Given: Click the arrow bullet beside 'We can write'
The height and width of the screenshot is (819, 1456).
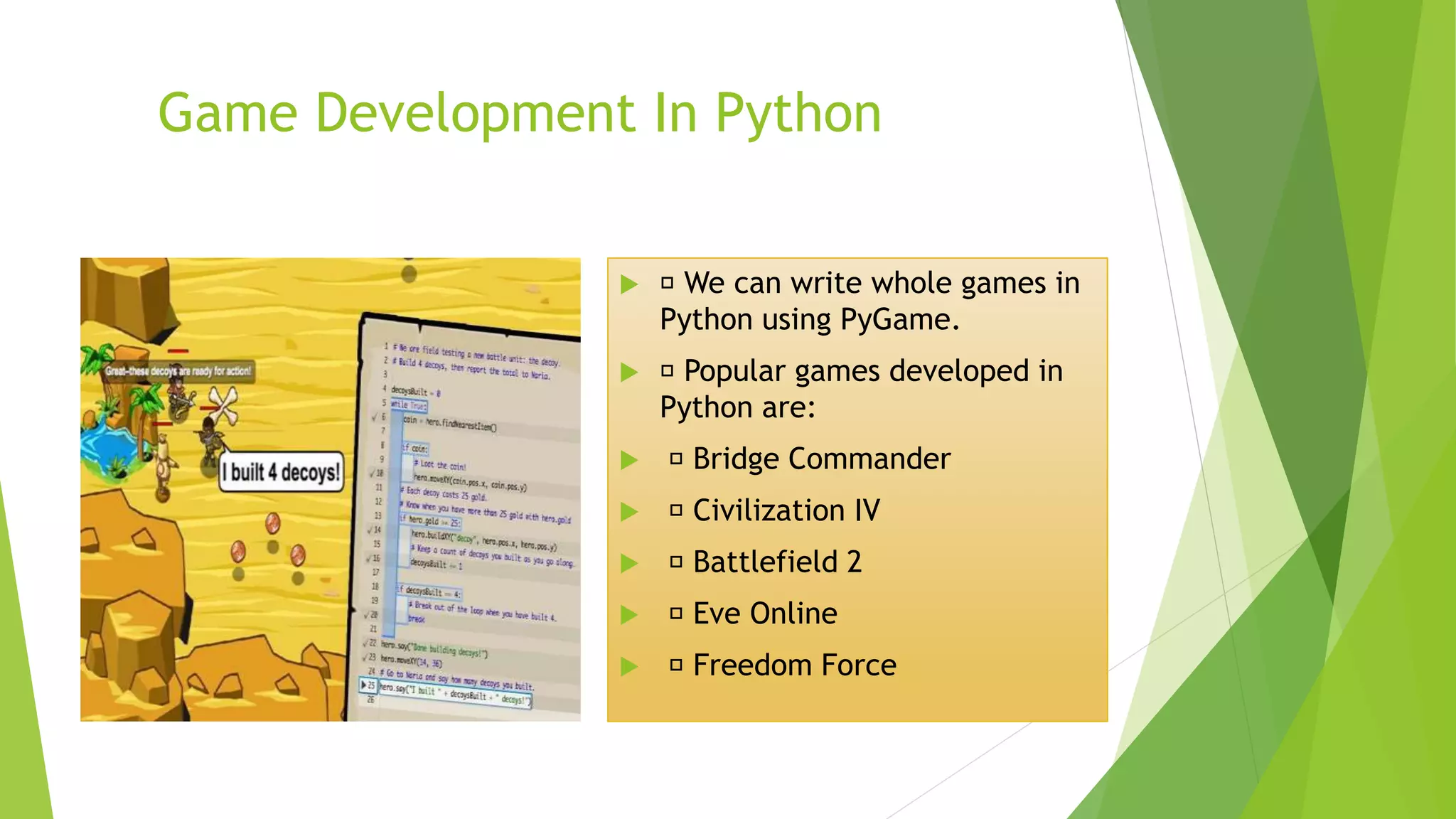Looking at the screenshot, I should pos(629,284).
